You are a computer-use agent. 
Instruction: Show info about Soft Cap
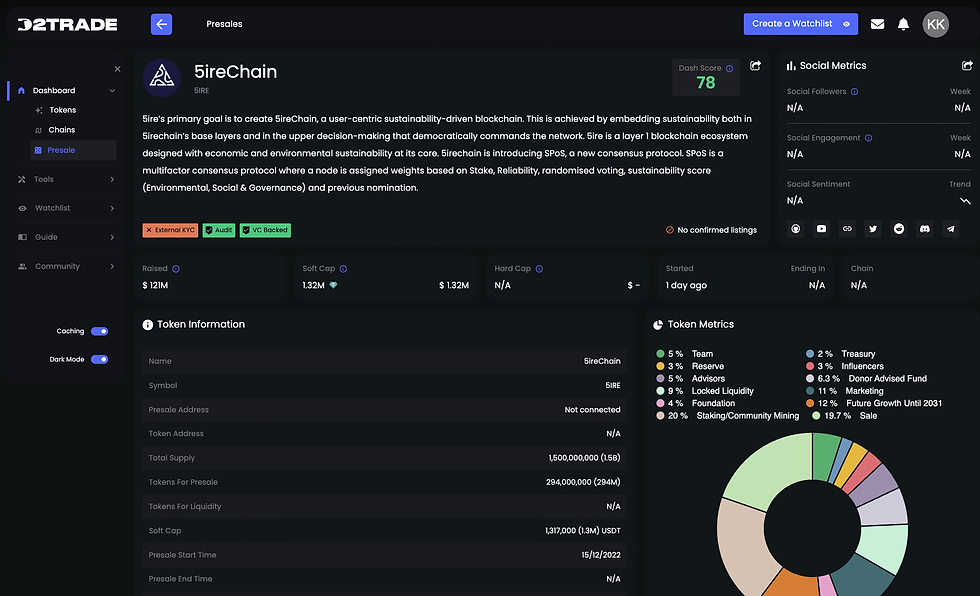[343, 269]
